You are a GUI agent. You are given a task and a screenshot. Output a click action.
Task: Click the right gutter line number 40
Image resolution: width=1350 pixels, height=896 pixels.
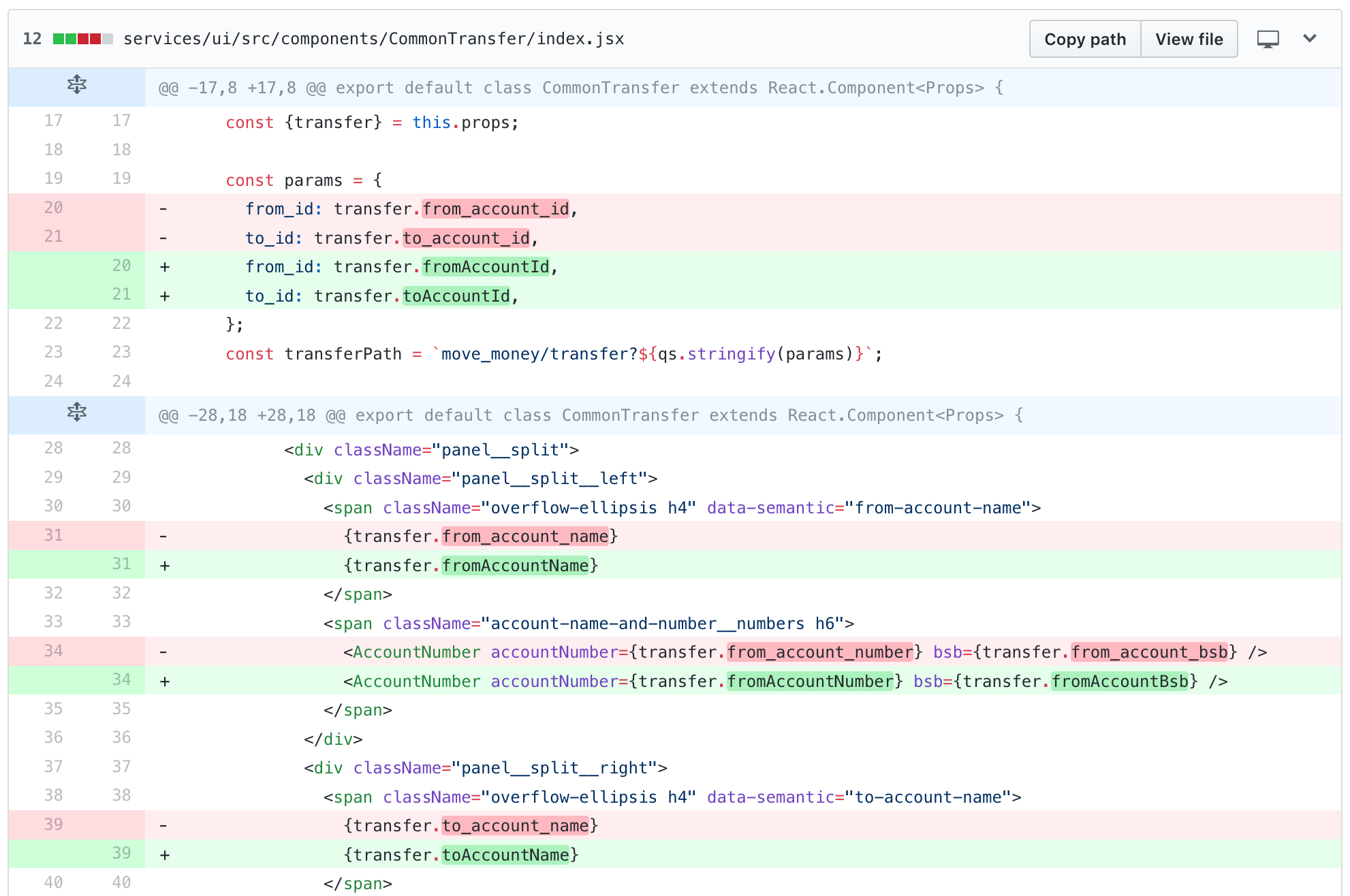(x=121, y=882)
